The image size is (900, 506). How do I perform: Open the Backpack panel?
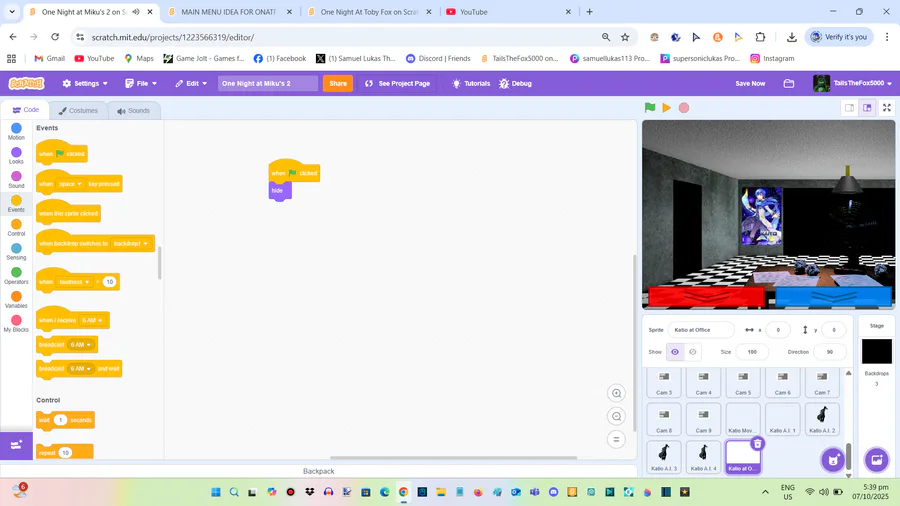click(319, 471)
